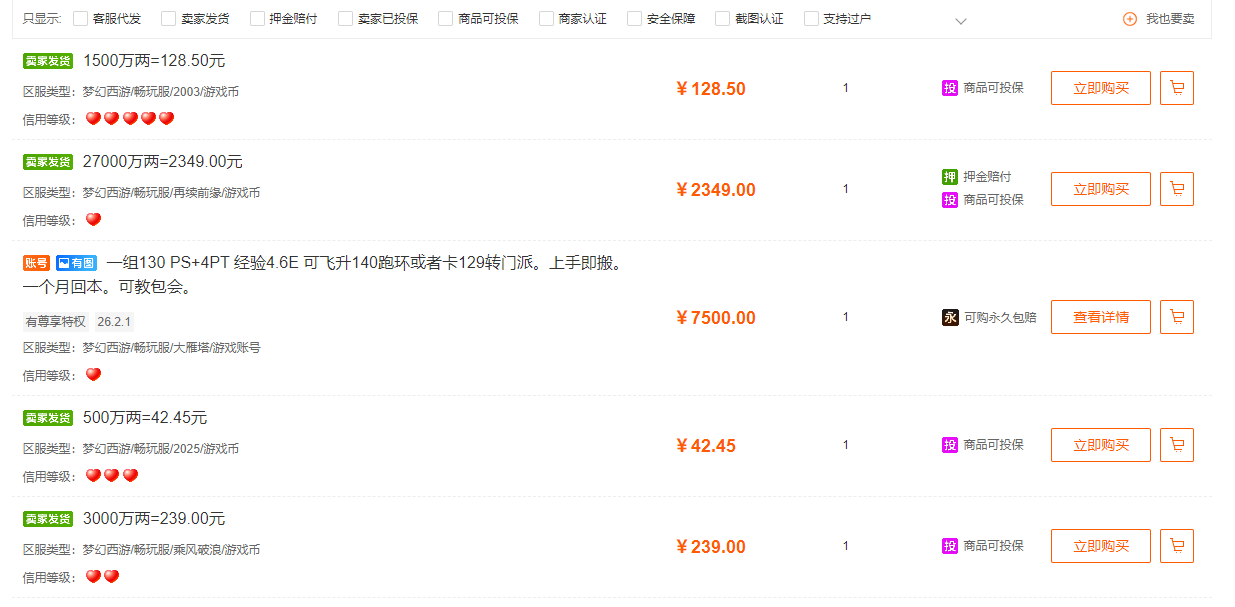Click the 立即购买 button on the 42.45 listing
1235x607 pixels.
point(1100,444)
